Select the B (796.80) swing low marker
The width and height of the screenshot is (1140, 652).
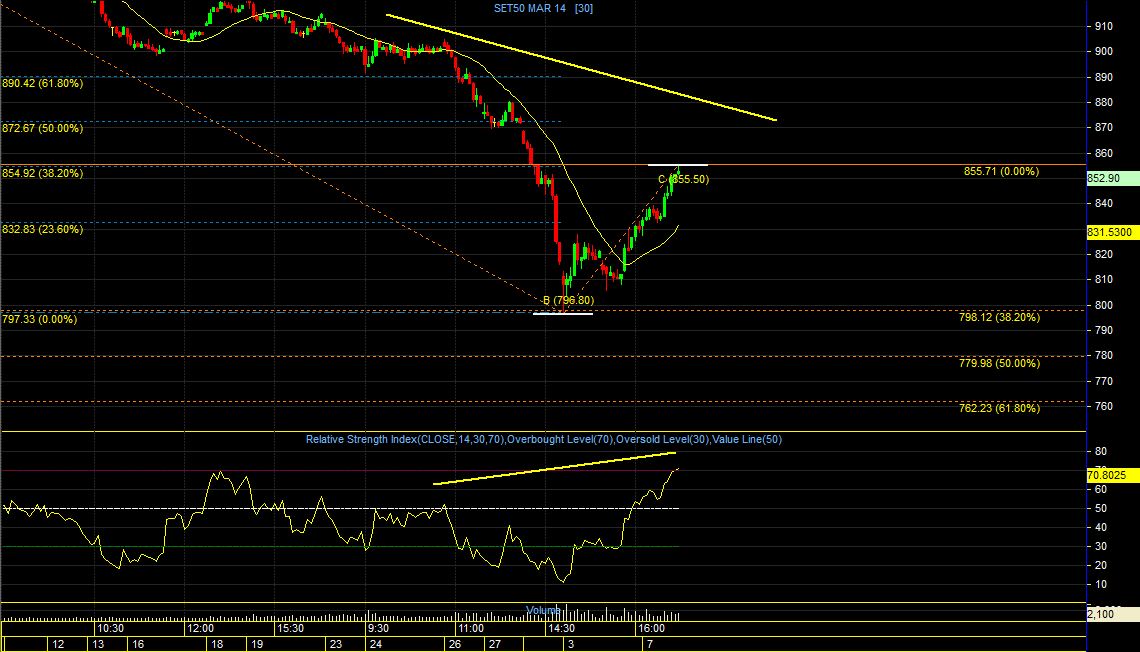point(569,300)
